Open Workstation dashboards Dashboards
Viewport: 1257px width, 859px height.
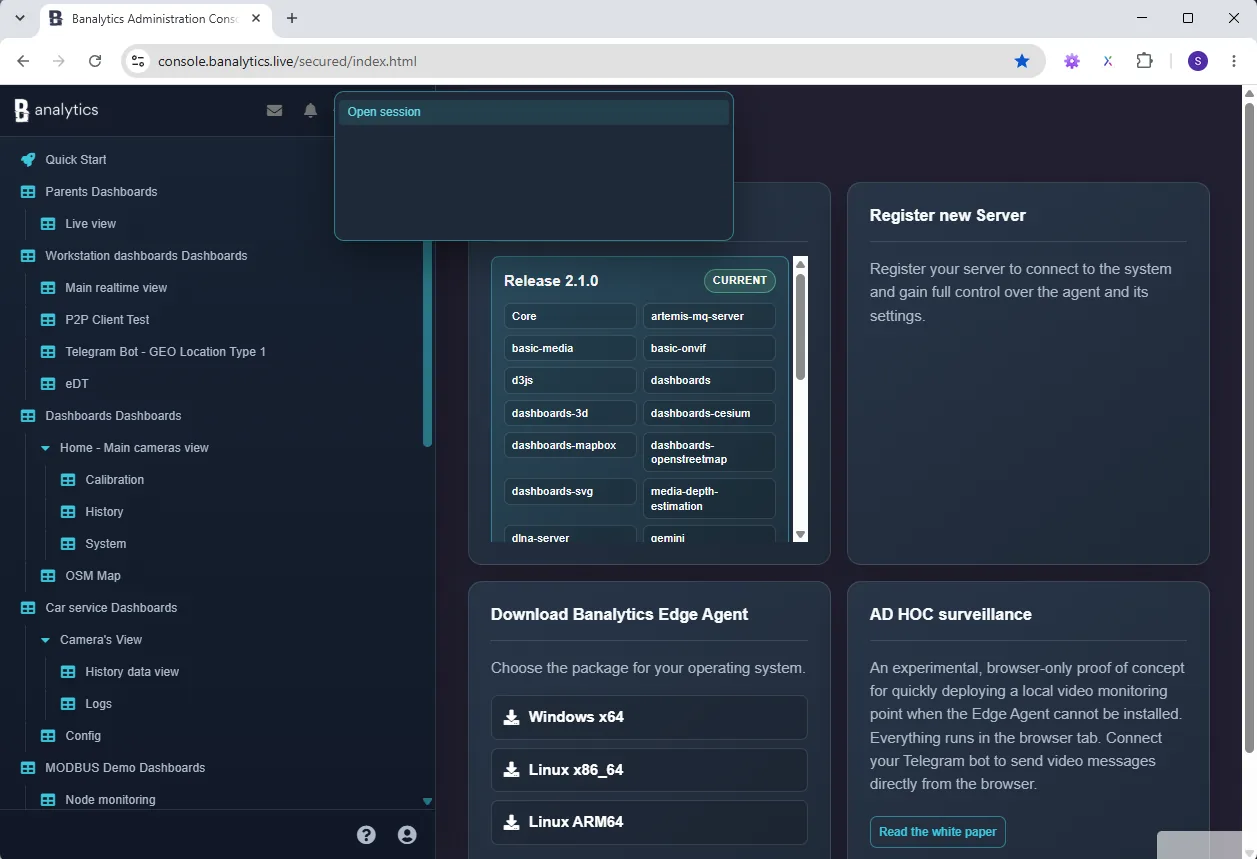146,256
